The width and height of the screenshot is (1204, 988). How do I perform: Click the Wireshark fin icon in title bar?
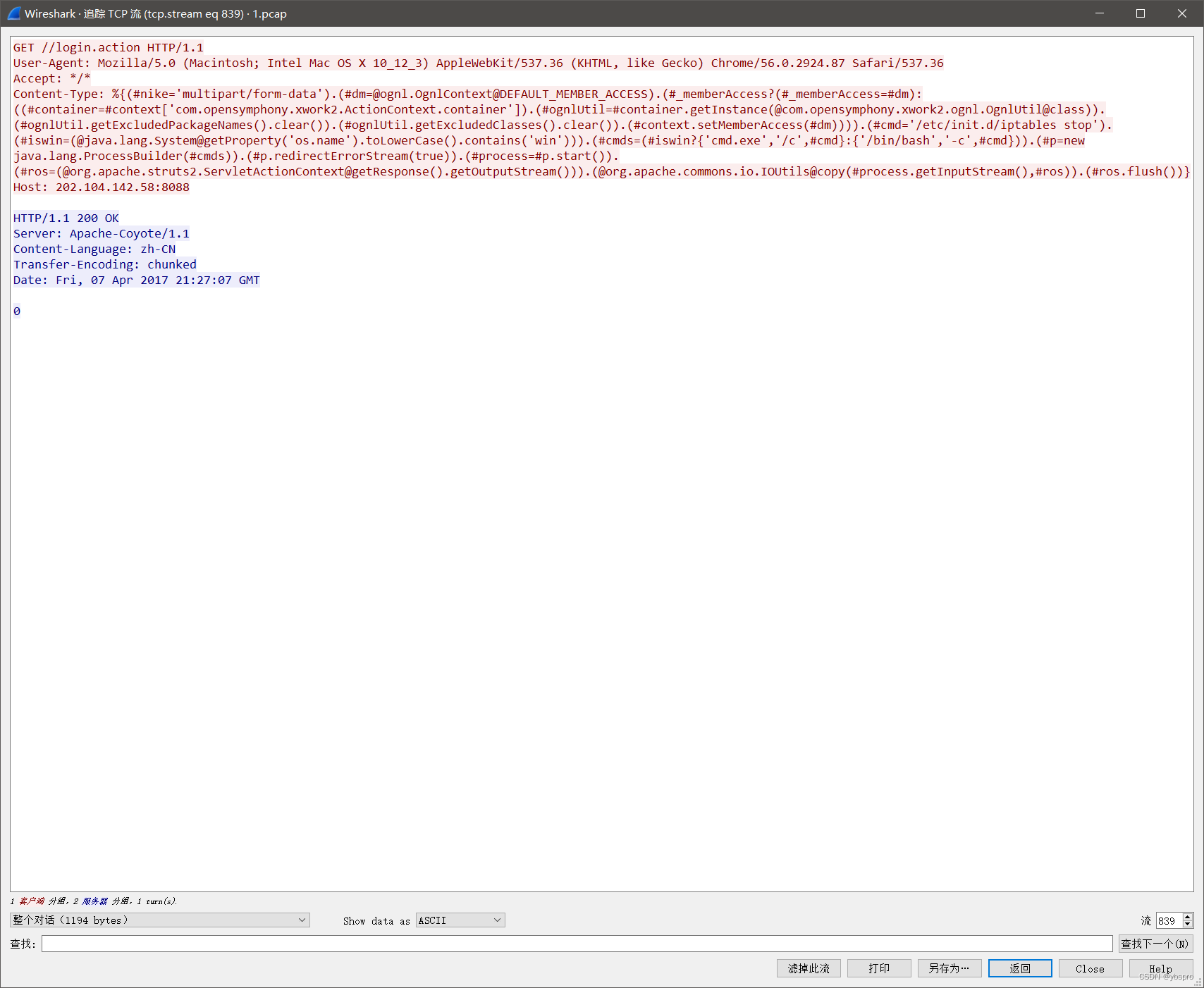(x=14, y=13)
